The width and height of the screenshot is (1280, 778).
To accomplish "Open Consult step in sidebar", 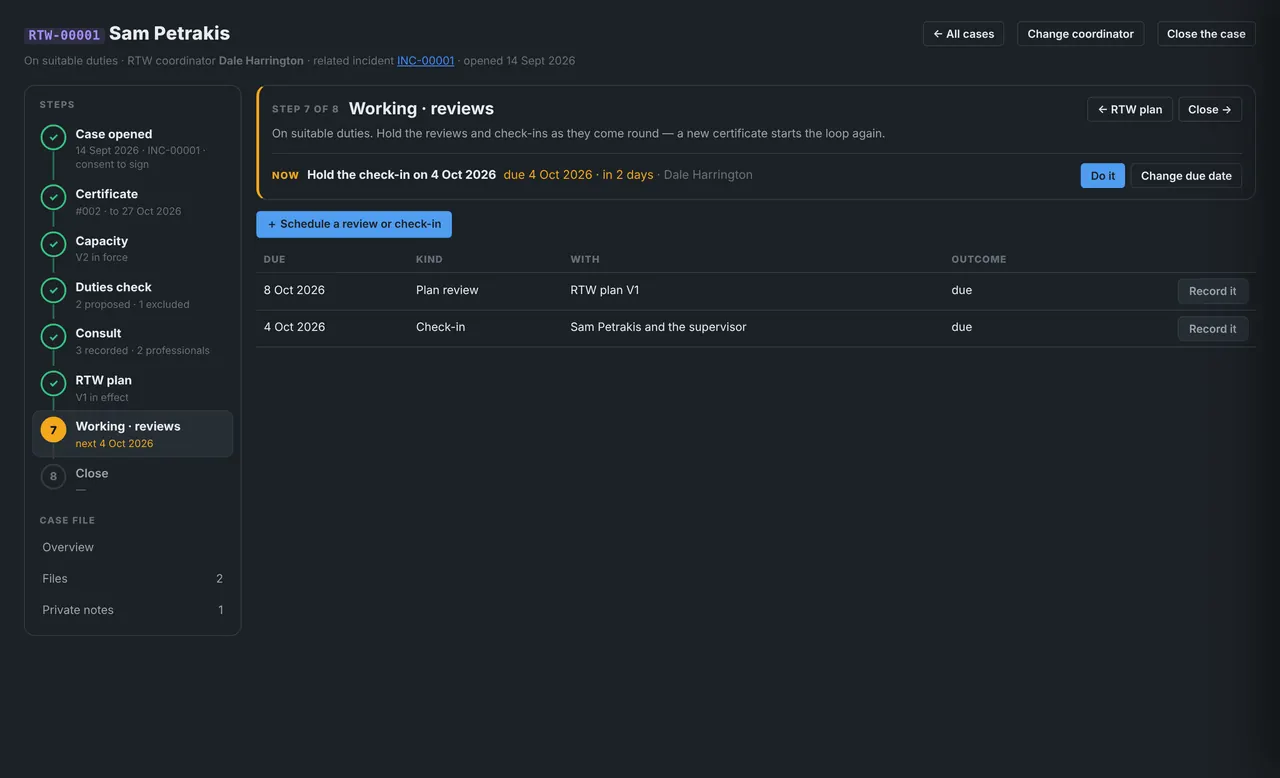I will pos(133,341).
